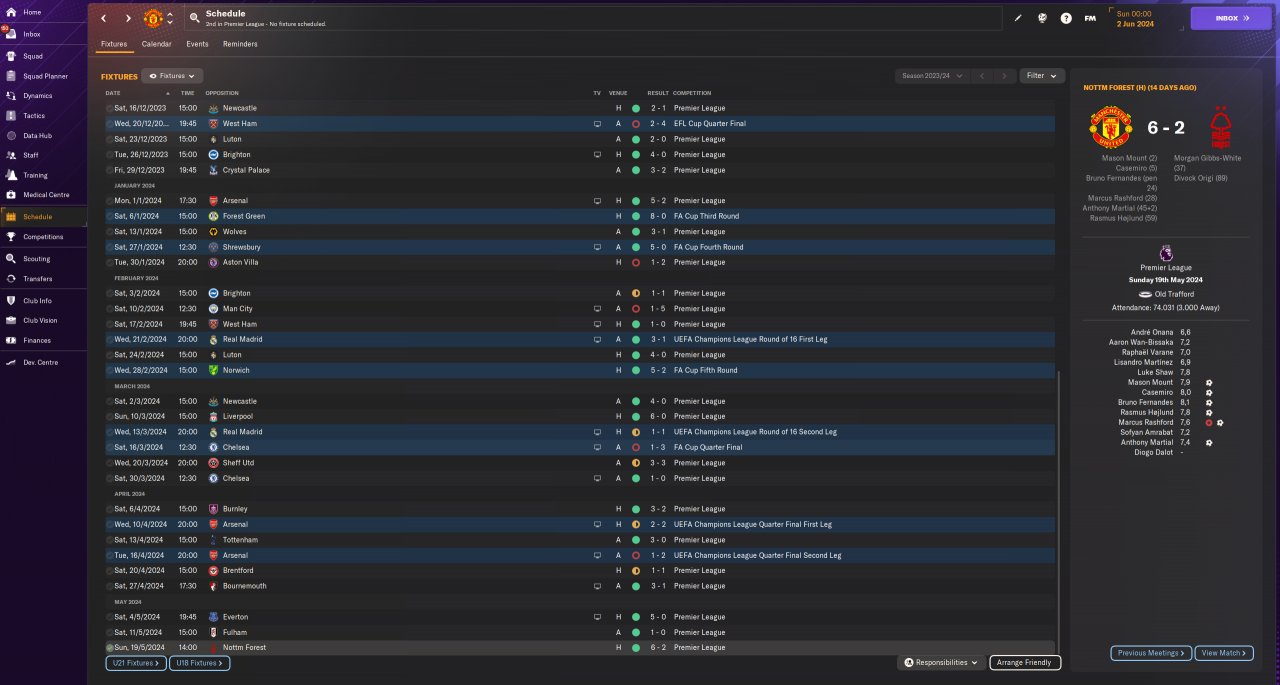
Task: Go forward with the right arrow
Action: (x=128, y=18)
